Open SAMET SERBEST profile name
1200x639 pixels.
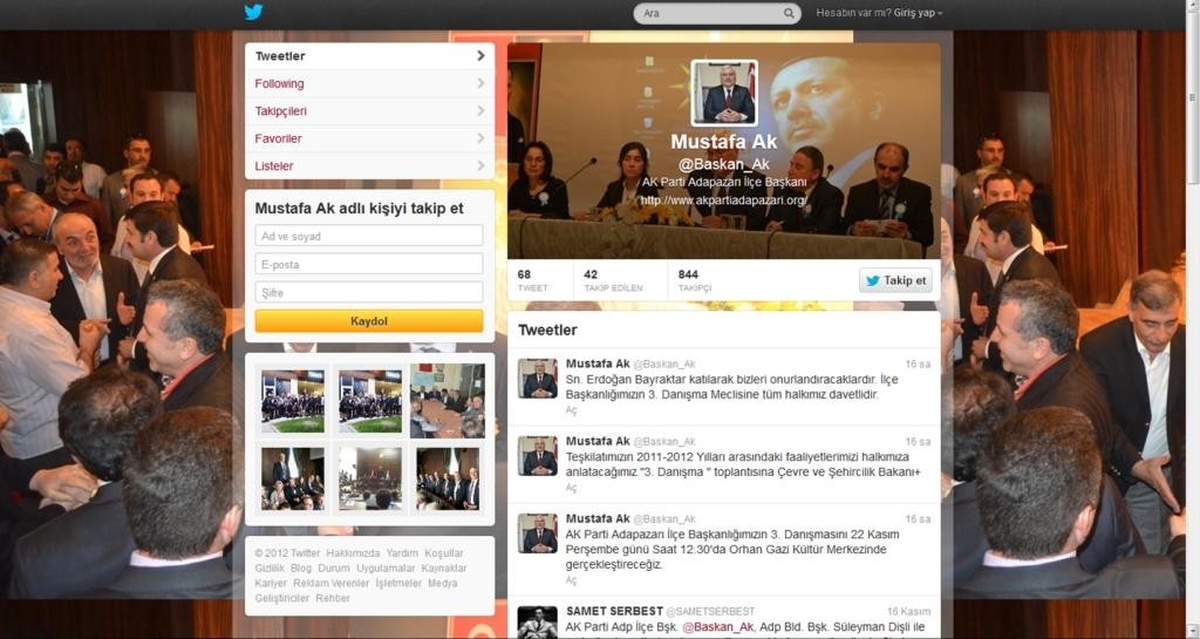pos(613,610)
